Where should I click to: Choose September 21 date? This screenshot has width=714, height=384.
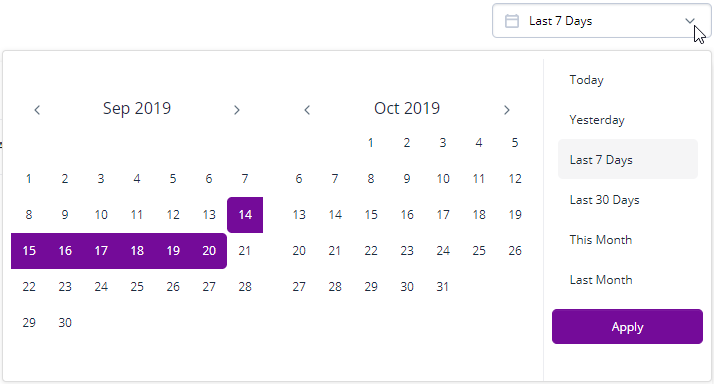point(245,251)
